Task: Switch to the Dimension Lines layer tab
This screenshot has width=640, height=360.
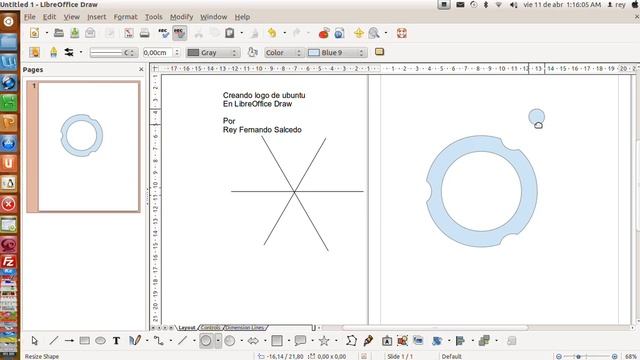Action: [245, 327]
